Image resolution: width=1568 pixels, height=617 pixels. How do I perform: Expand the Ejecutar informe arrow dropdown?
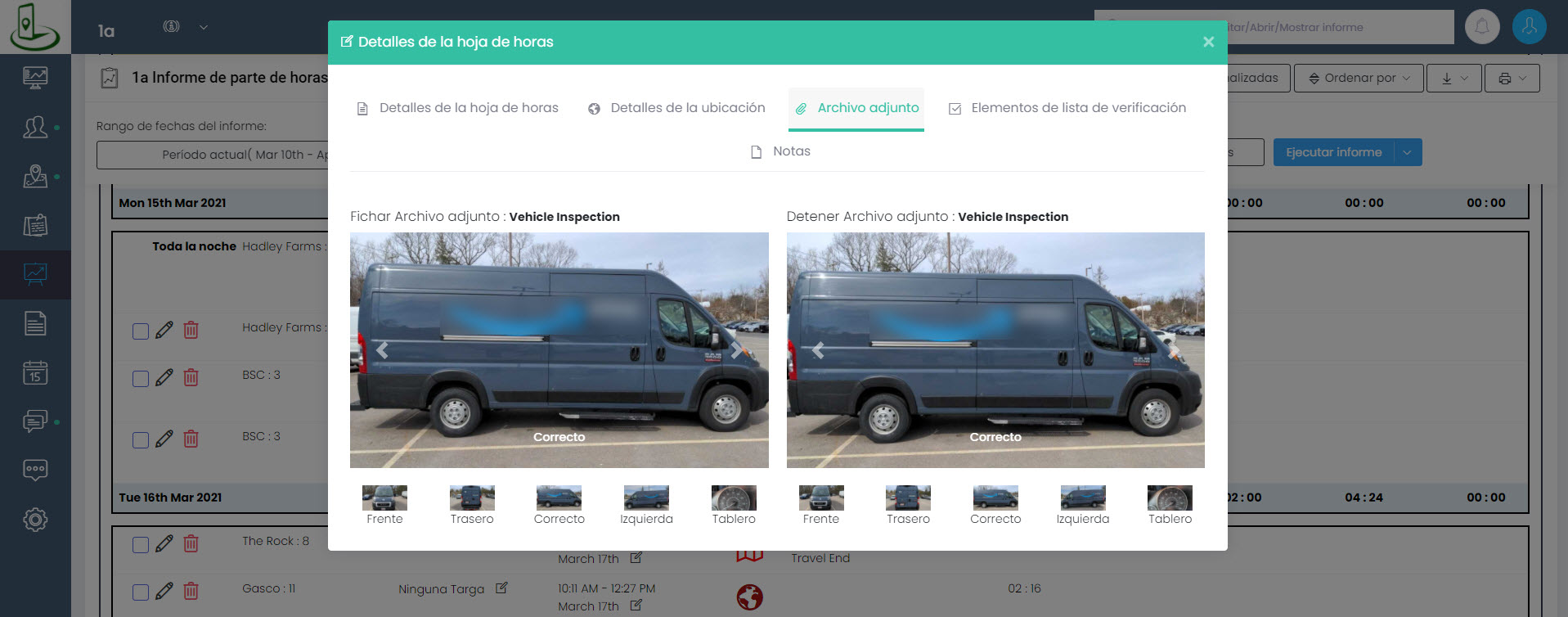[1408, 152]
